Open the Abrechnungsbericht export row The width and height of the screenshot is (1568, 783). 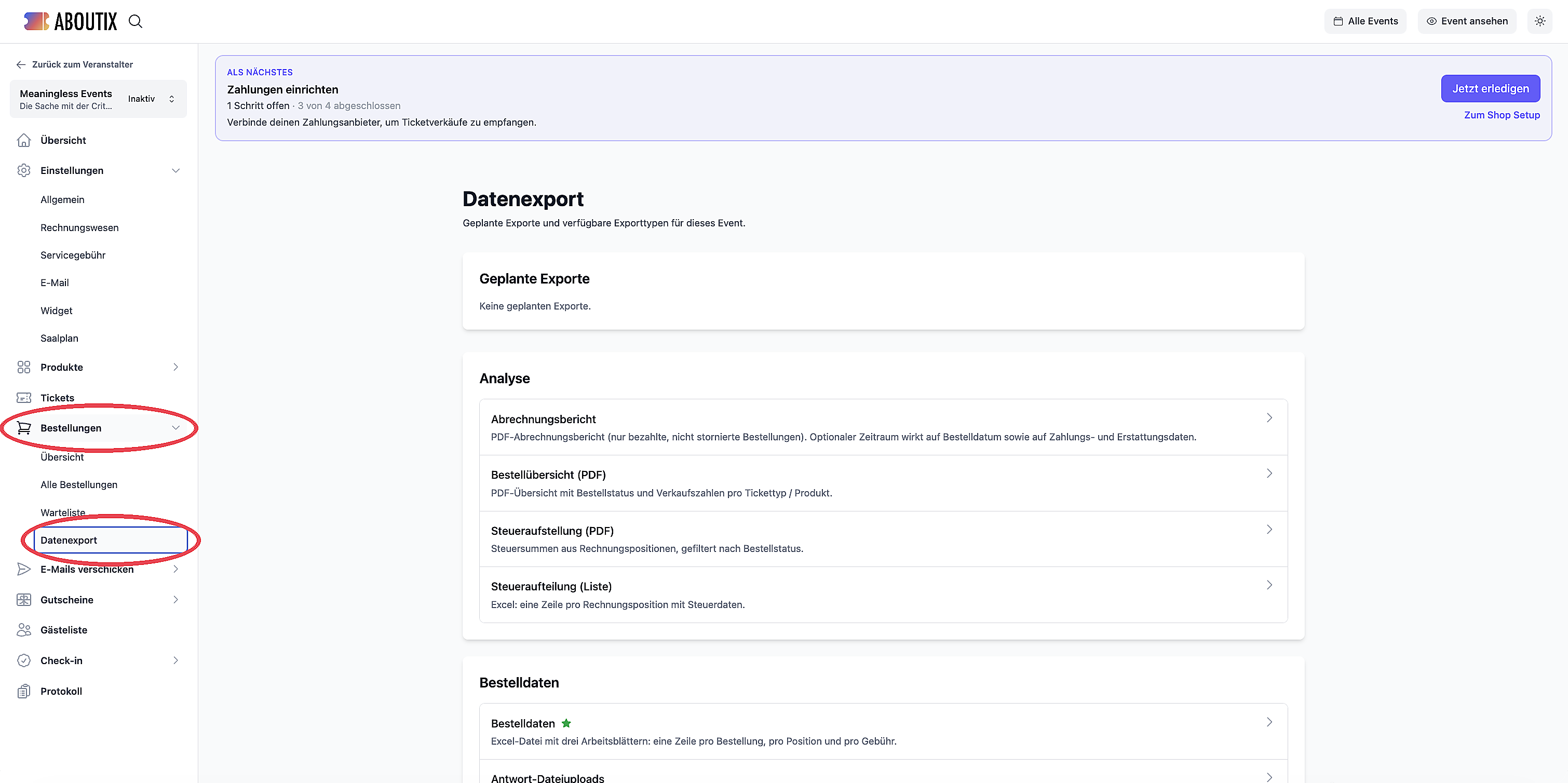(883, 427)
